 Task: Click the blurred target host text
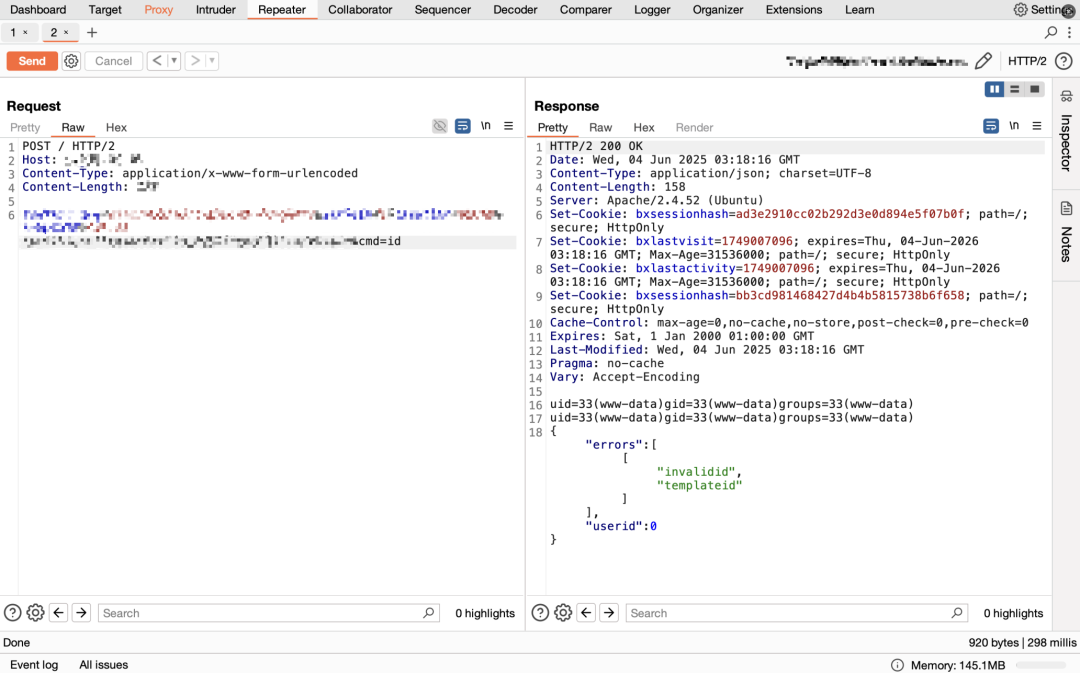[876, 61]
